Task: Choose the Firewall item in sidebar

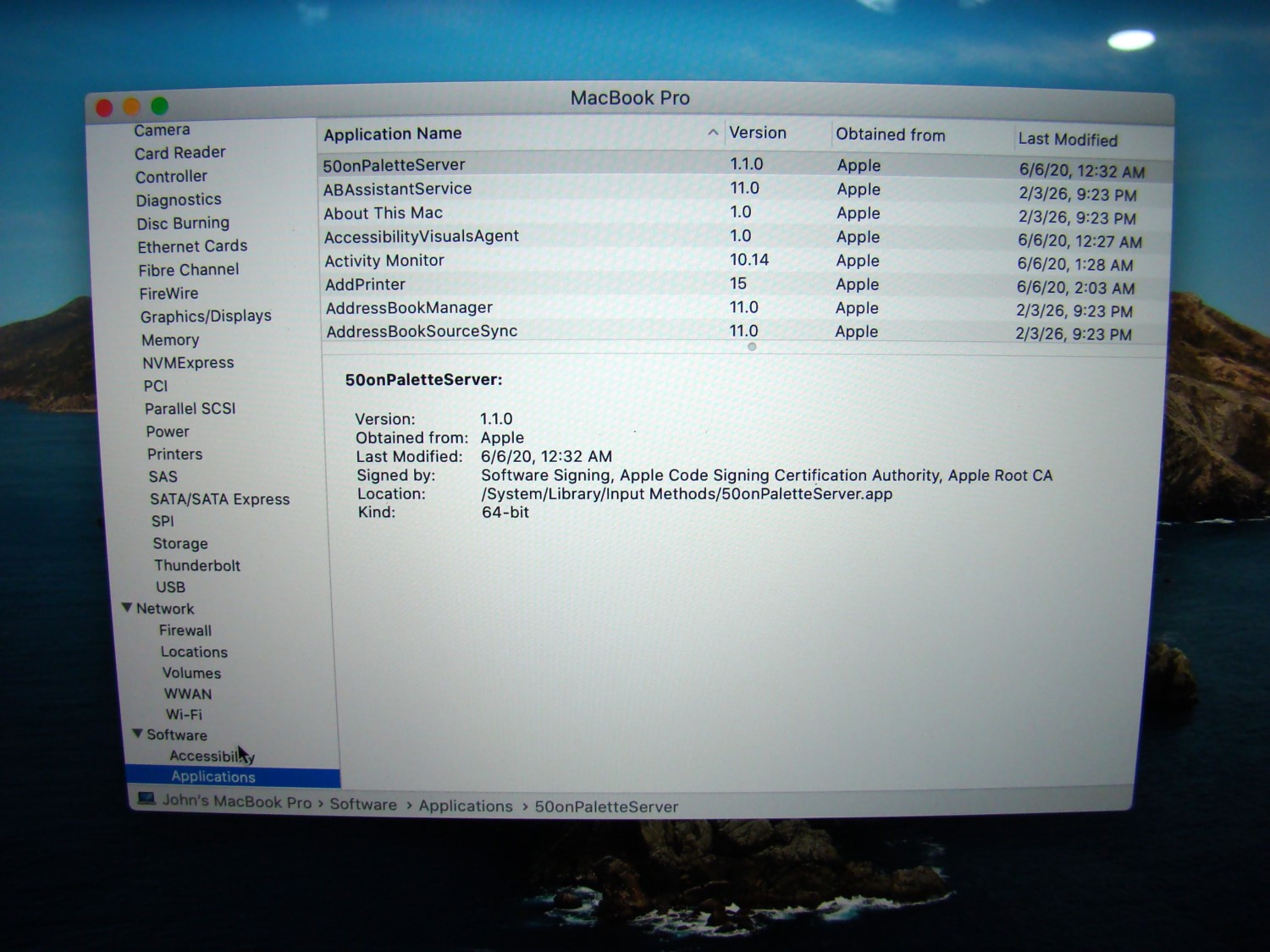Action: [185, 630]
